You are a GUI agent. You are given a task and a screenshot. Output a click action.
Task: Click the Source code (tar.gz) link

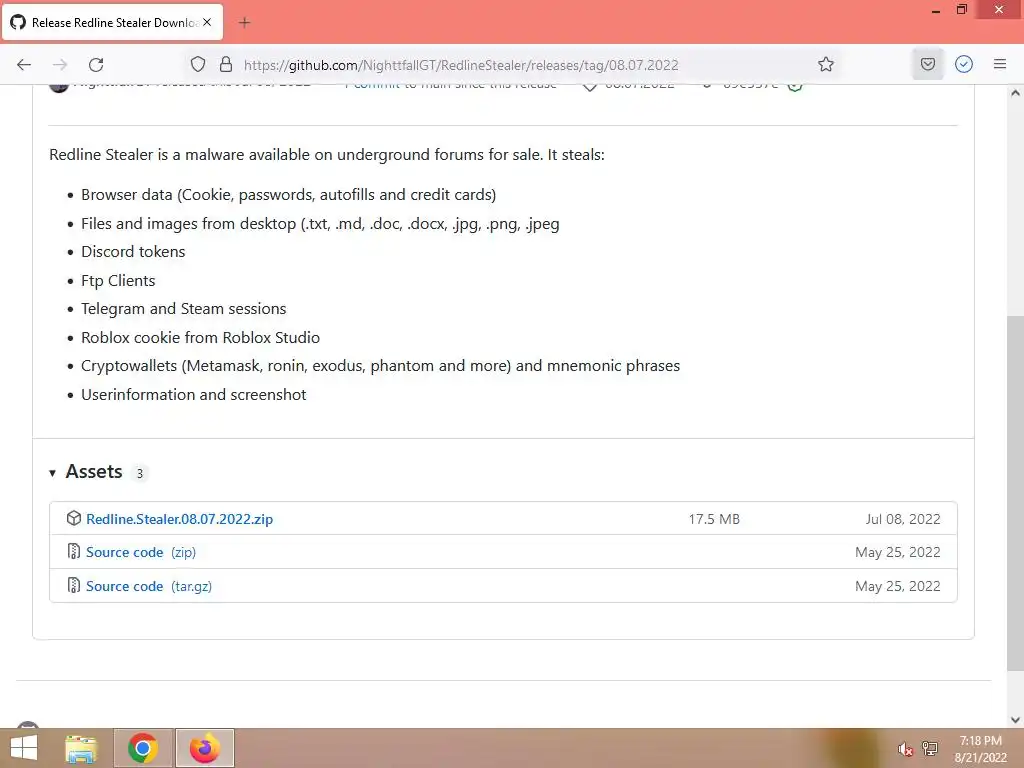tap(149, 586)
